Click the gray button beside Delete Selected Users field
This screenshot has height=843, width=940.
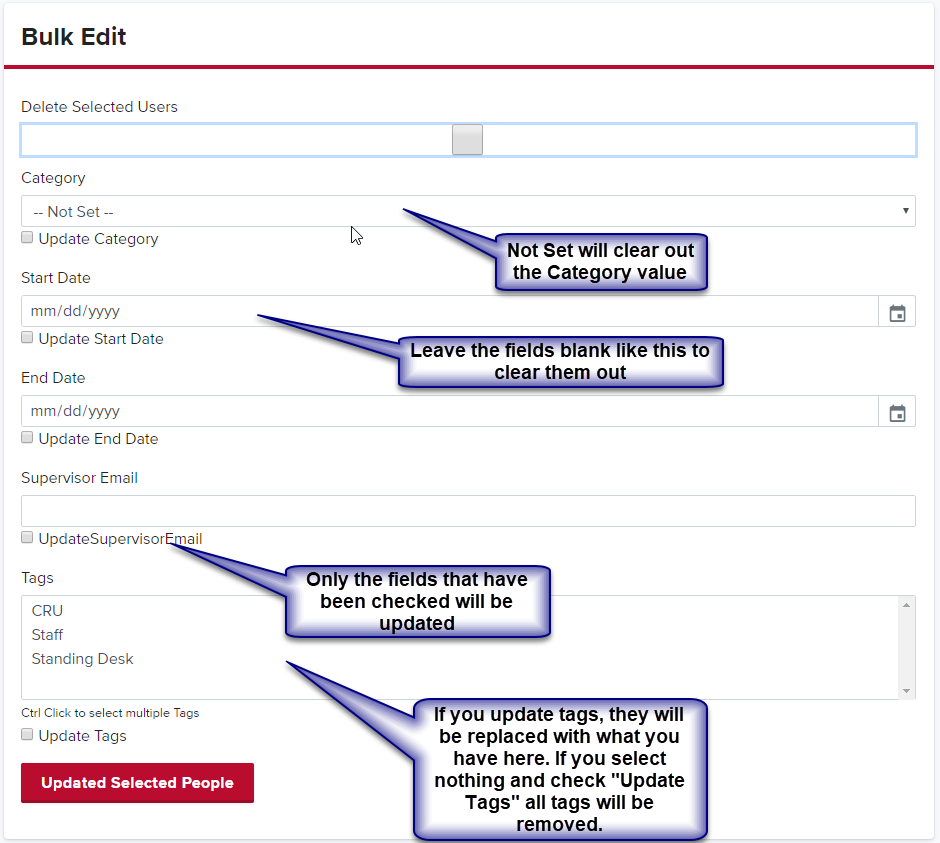(x=467, y=139)
